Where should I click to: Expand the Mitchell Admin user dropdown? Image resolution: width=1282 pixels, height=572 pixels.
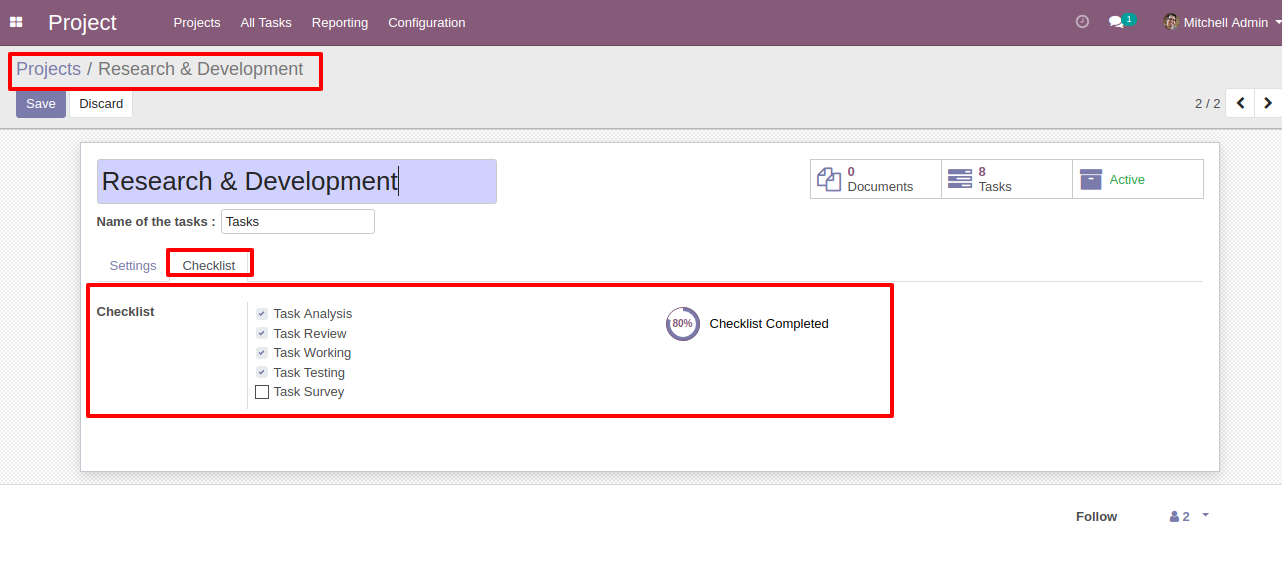point(1278,22)
